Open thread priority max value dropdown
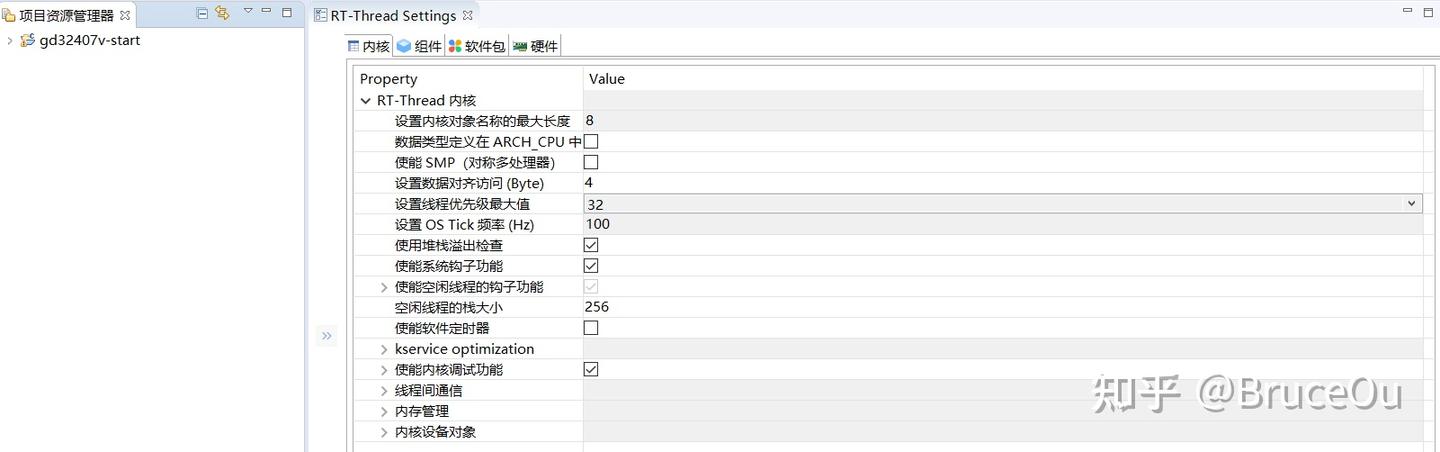 pos(1412,203)
